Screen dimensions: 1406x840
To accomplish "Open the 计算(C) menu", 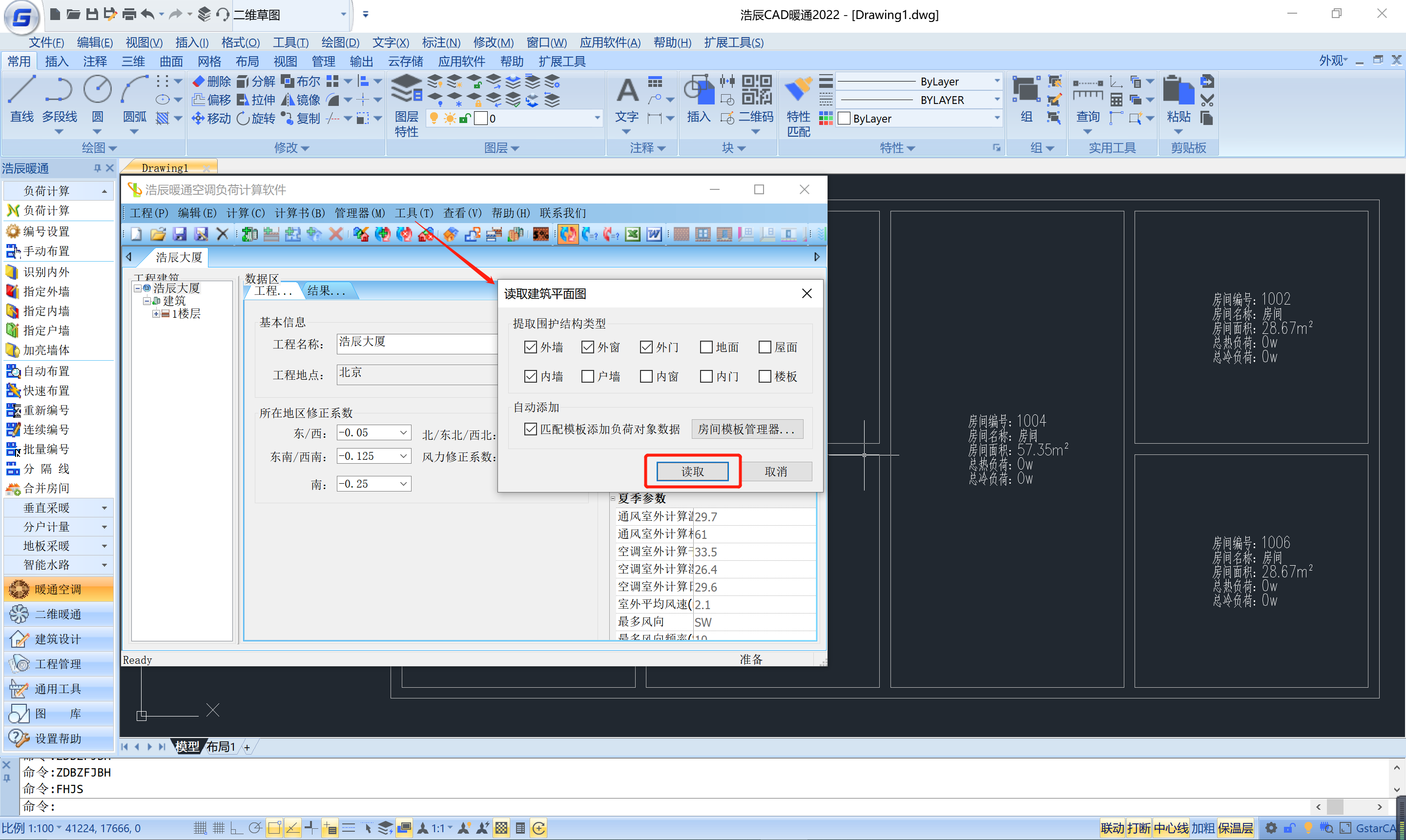I will click(245, 213).
